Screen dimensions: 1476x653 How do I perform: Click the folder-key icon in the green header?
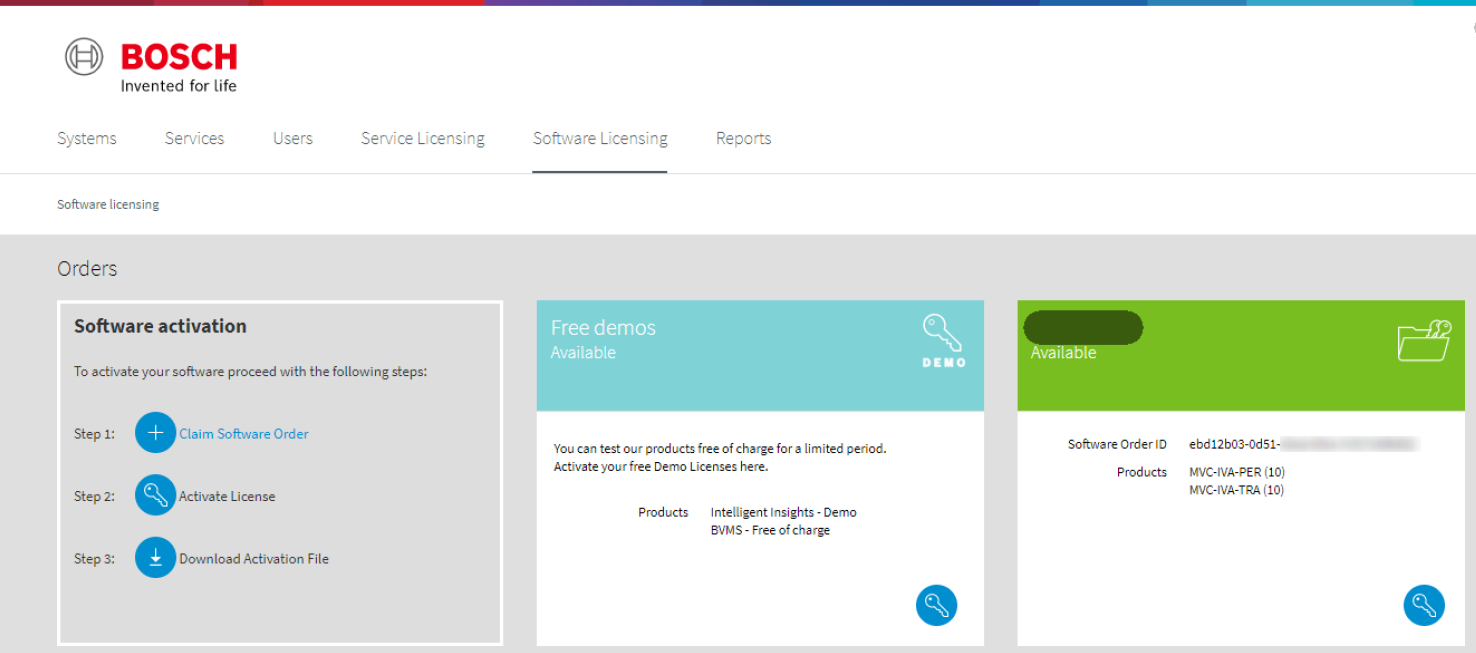[x=1424, y=341]
